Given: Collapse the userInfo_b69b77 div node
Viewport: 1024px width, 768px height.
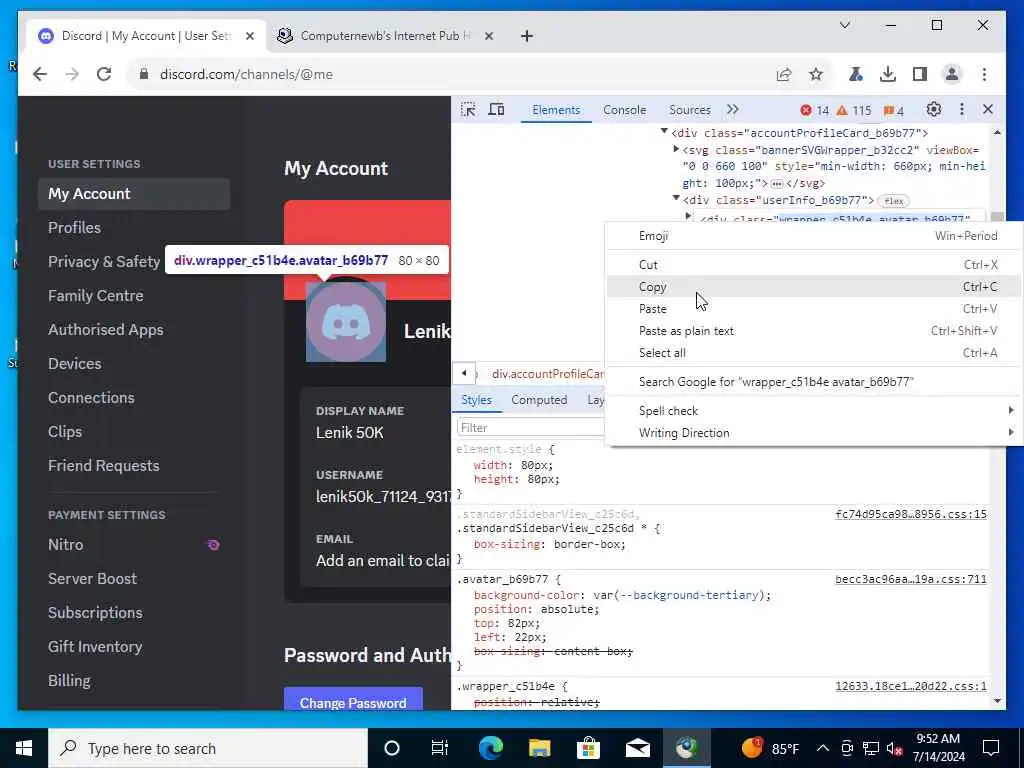Looking at the screenshot, I should point(676,199).
